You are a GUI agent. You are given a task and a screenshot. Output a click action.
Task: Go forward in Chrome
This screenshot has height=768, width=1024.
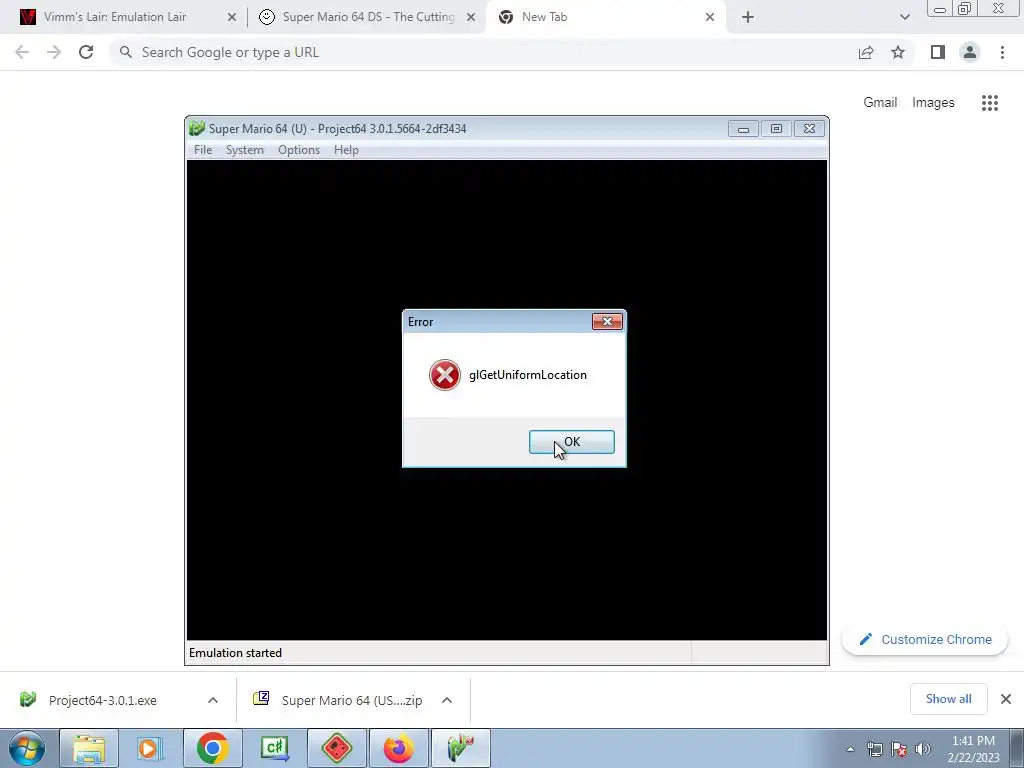[x=54, y=52]
